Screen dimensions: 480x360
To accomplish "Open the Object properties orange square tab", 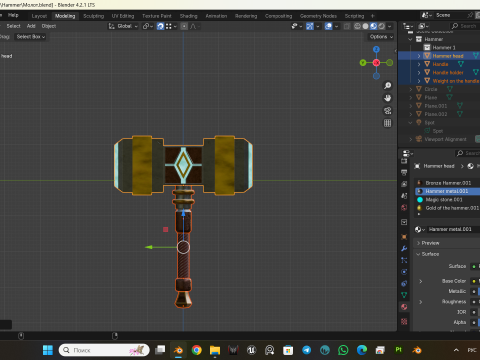I will [404, 237].
